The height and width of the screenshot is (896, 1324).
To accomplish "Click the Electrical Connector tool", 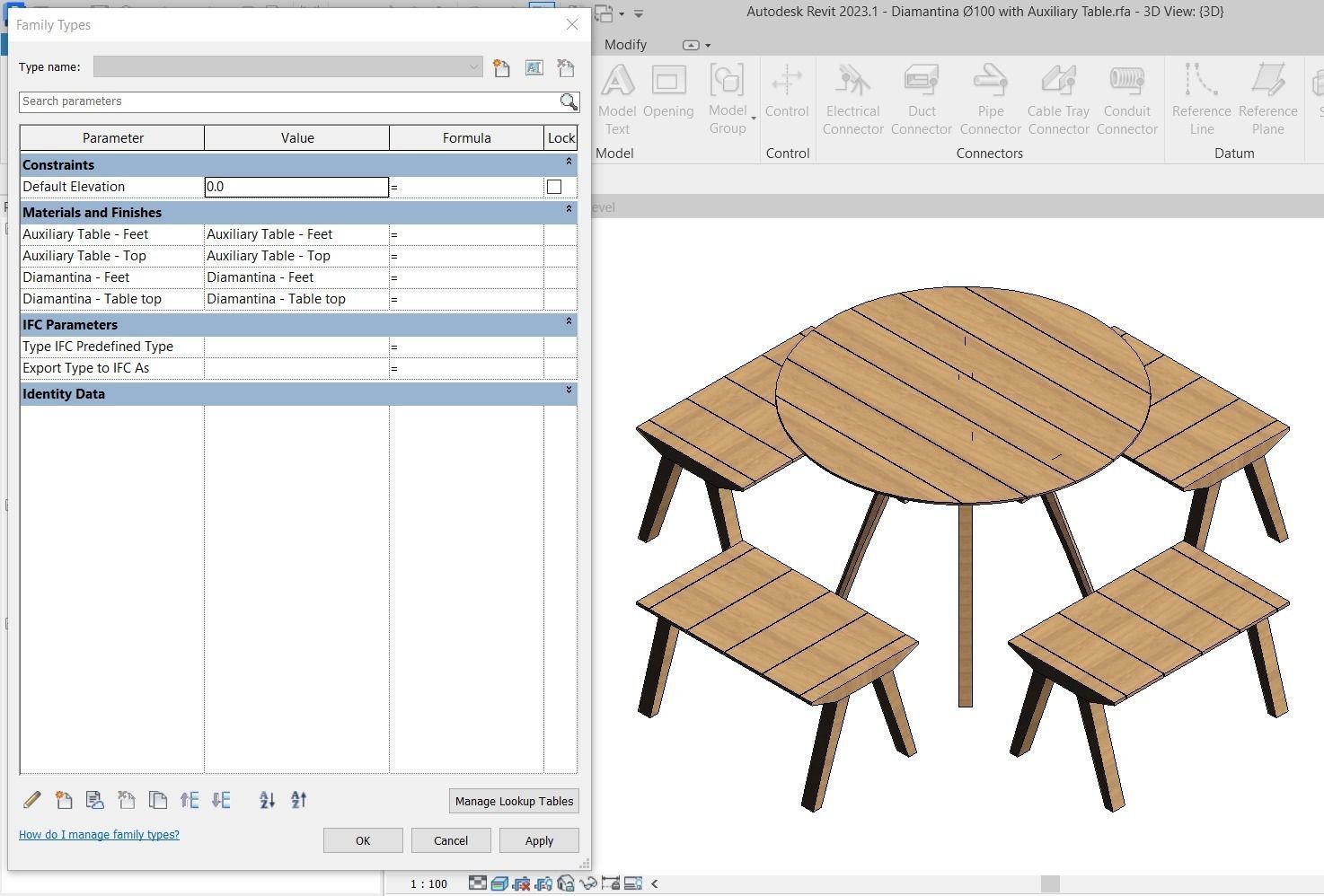I will (853, 100).
